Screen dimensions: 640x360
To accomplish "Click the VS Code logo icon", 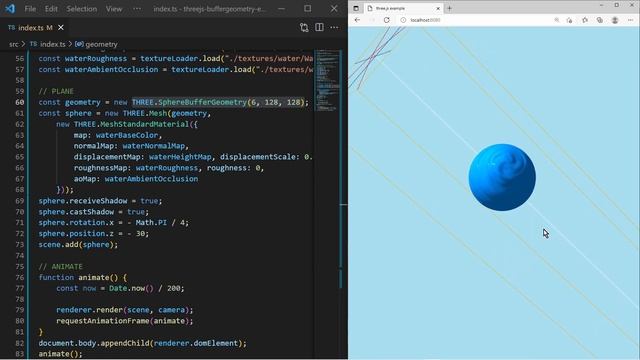I will 10,9.
